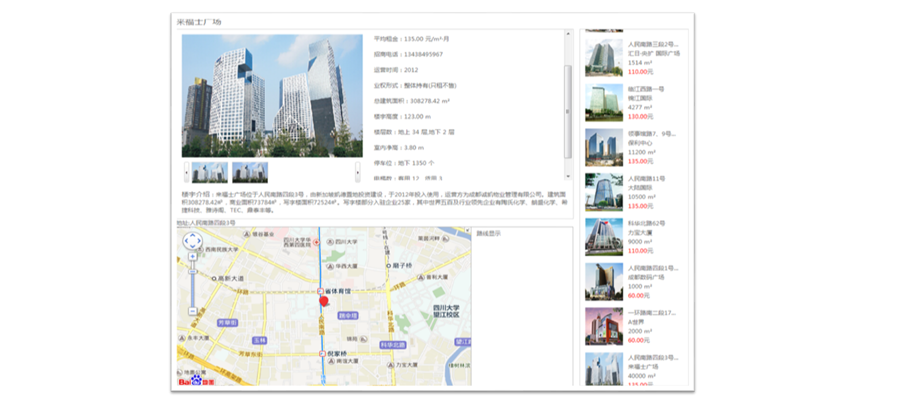The width and height of the screenshot is (900, 404).
Task: Click the 四川大学 landmark icon on map
Action: (x=331, y=242)
